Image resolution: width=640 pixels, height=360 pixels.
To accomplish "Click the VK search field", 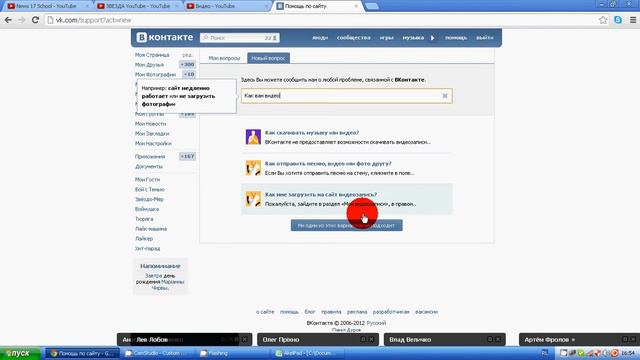I will tap(240, 38).
